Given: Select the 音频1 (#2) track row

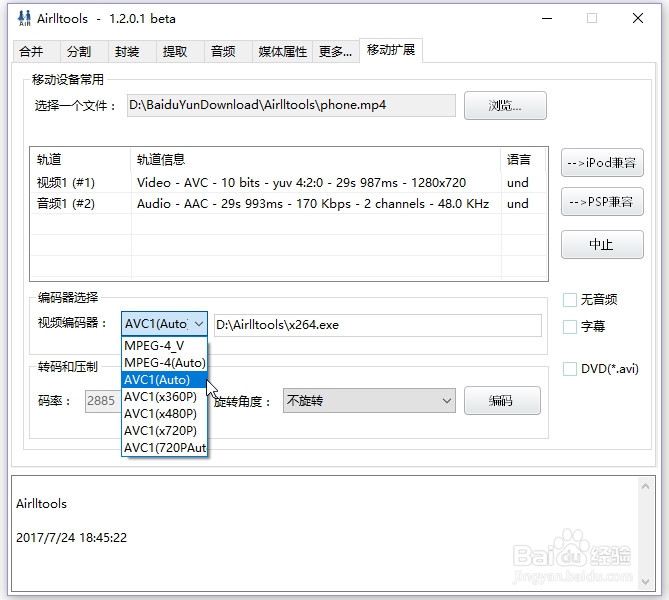Looking at the screenshot, I should pos(288,204).
